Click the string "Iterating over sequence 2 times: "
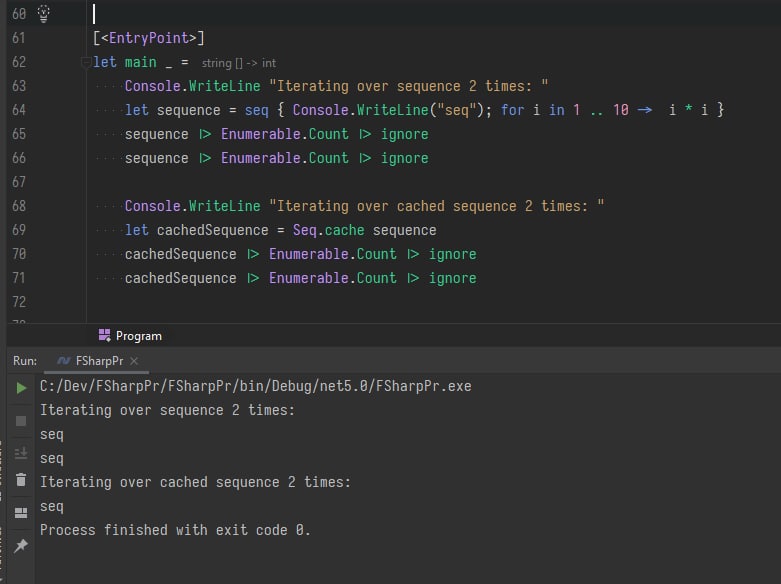This screenshot has height=584, width=781. point(408,86)
